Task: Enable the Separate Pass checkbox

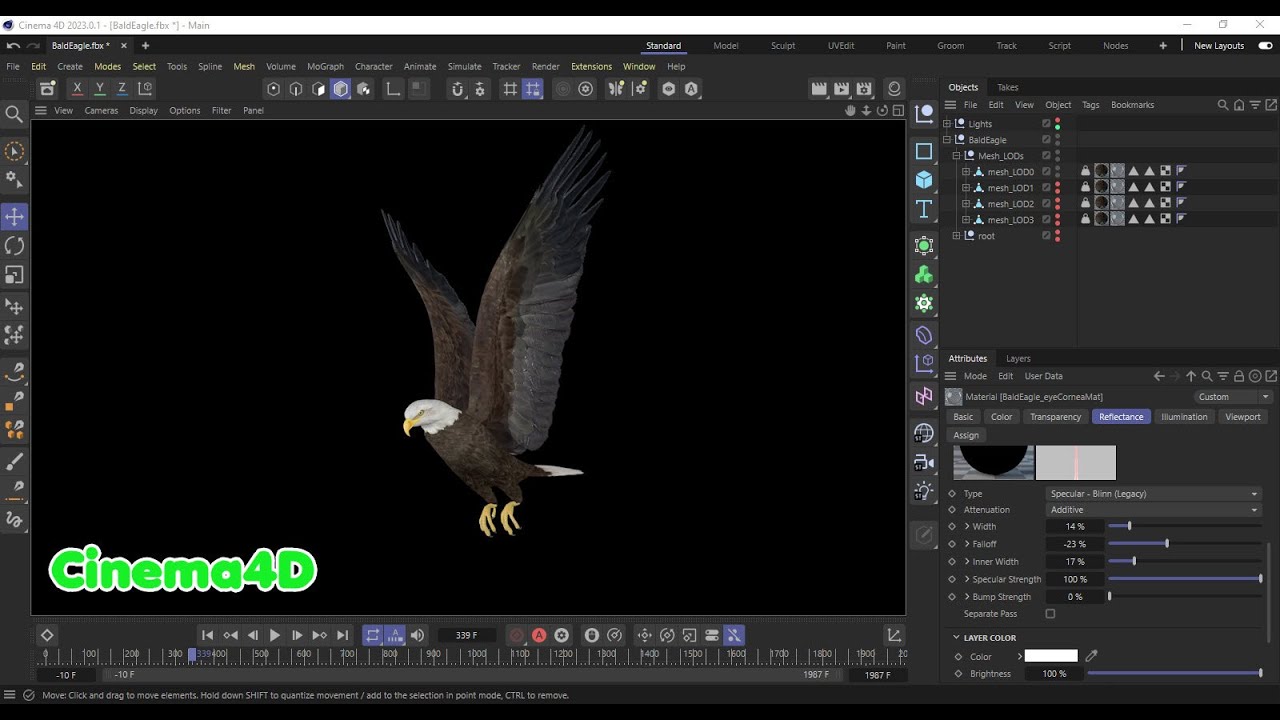Action: 1050,614
